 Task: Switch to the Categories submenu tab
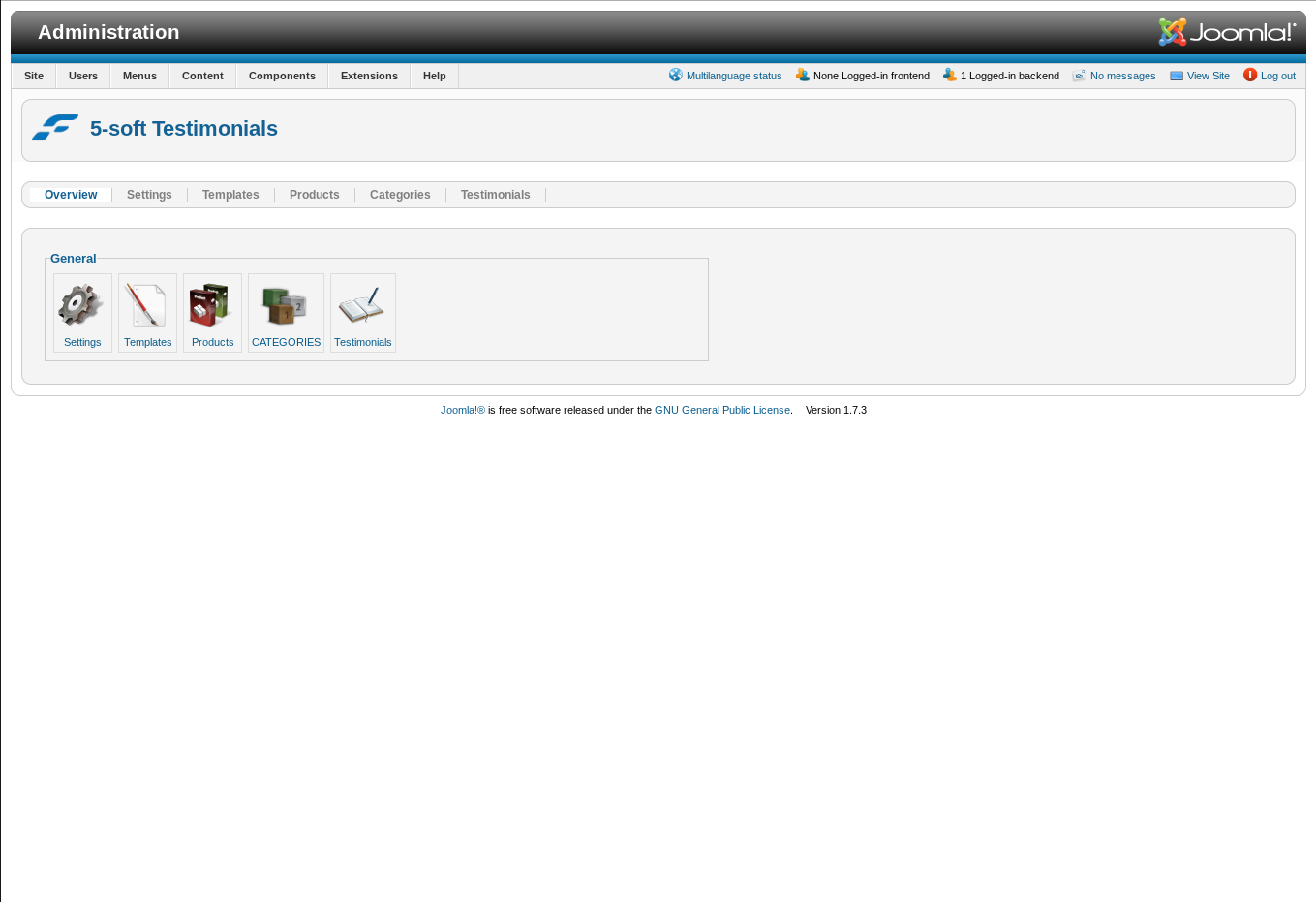click(400, 195)
